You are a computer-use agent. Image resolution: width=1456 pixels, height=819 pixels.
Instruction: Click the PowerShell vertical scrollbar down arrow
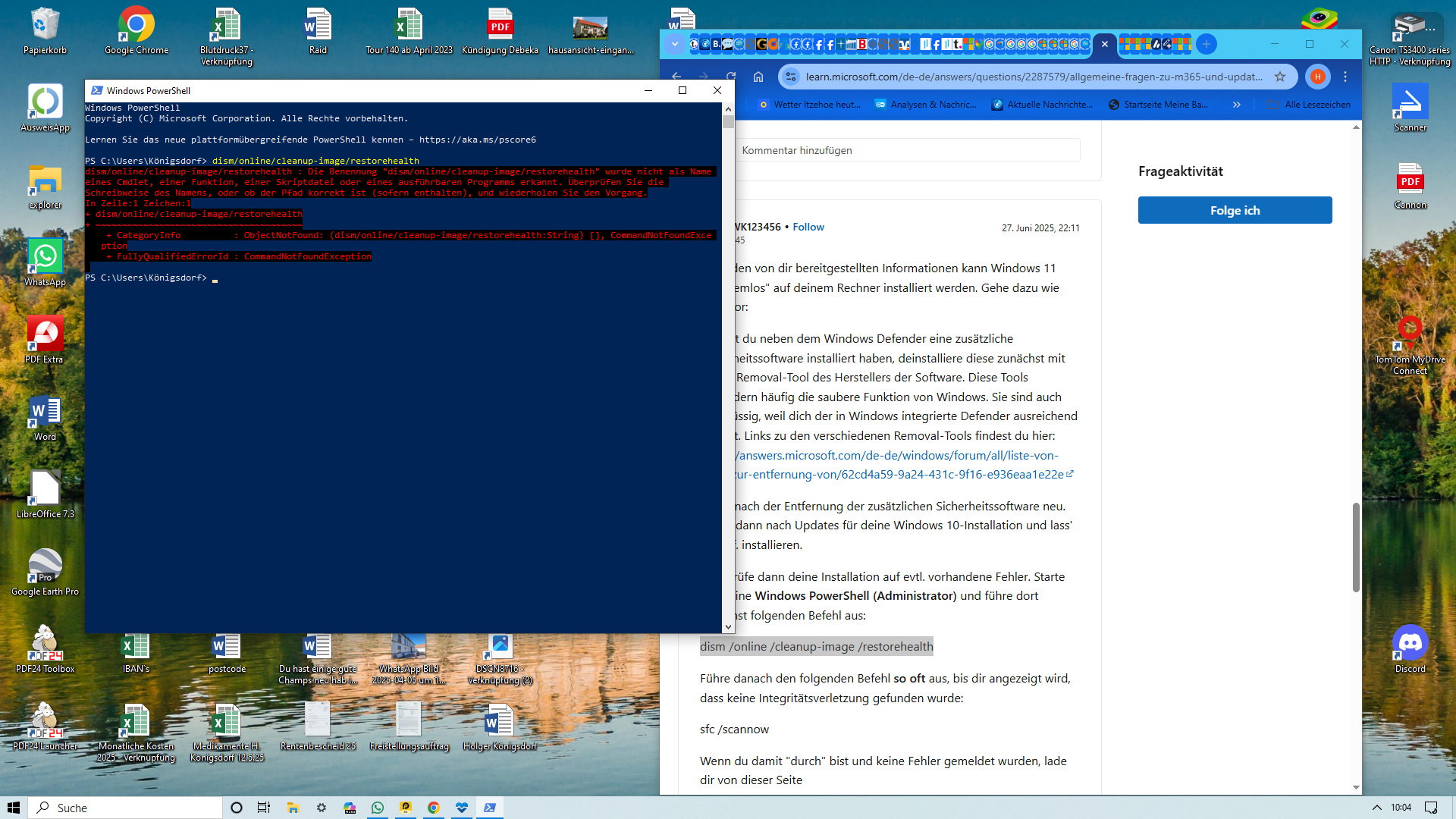(729, 627)
